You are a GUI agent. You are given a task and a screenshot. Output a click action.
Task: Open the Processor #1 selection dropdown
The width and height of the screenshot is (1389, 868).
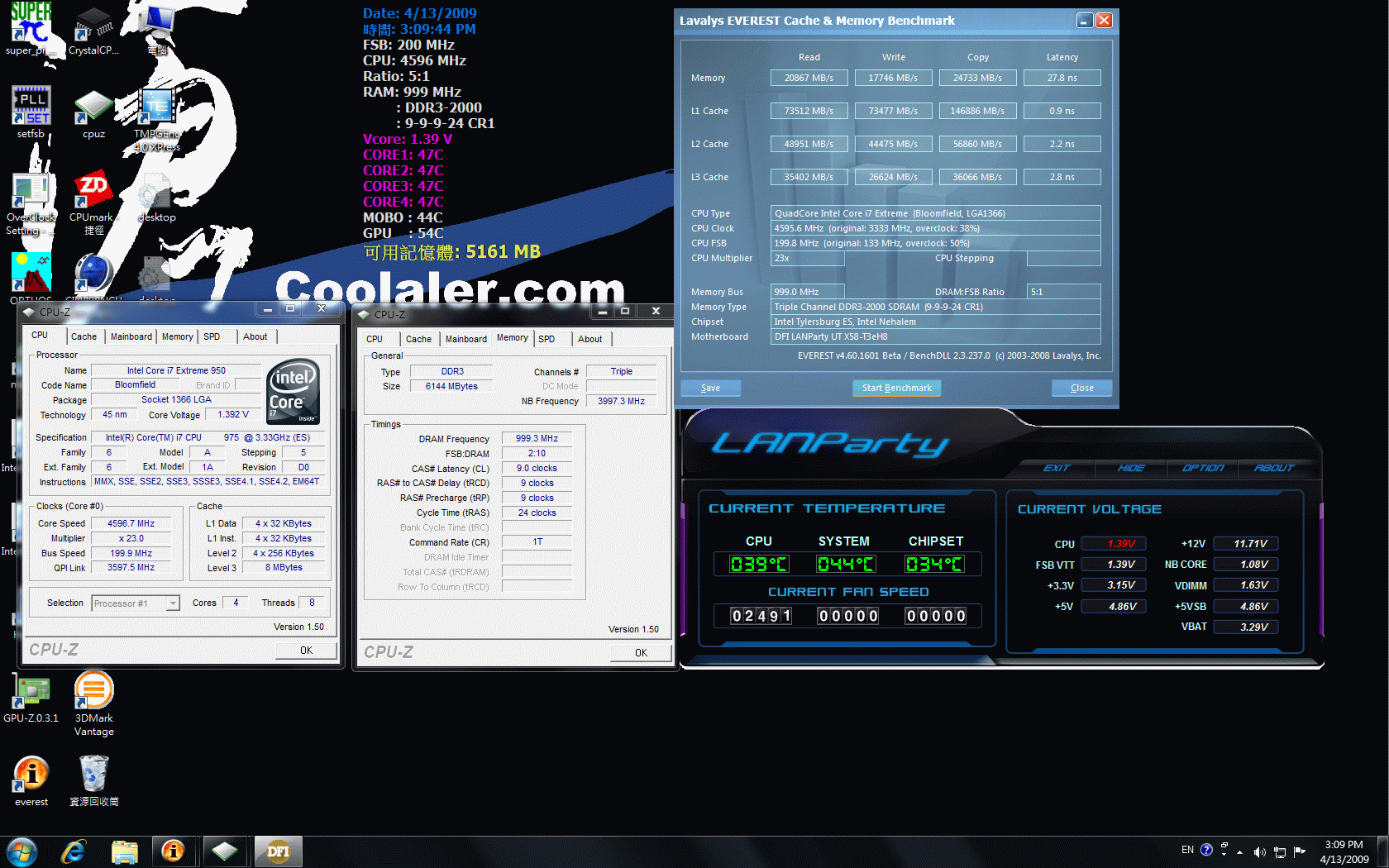[x=136, y=603]
